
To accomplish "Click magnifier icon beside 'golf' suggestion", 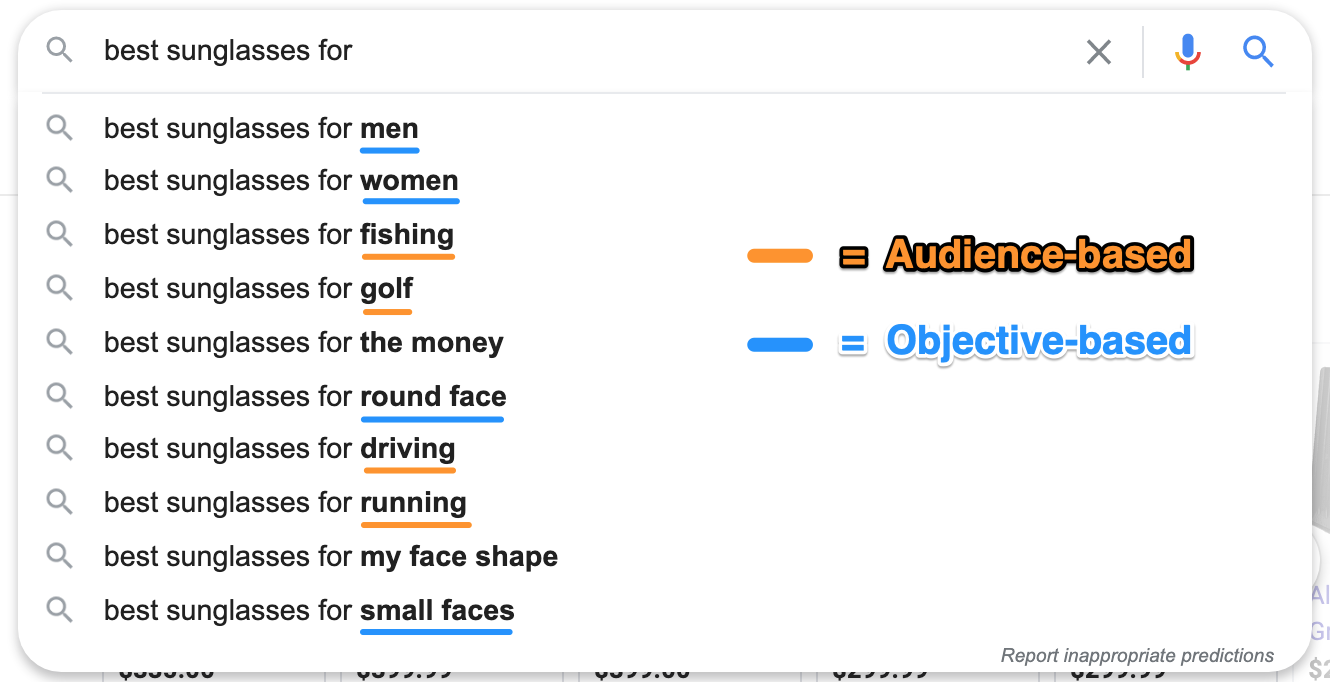I will (x=60, y=288).
